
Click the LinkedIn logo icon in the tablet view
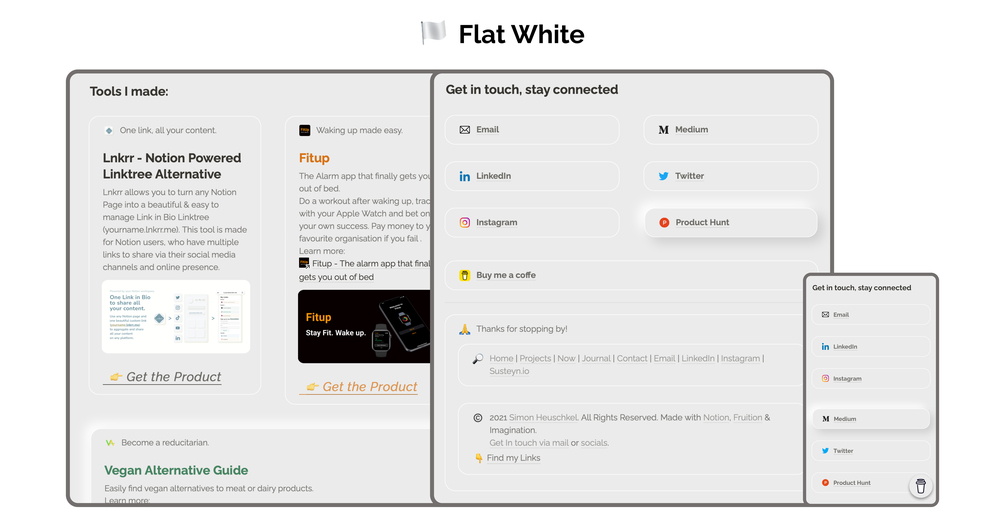pos(465,176)
